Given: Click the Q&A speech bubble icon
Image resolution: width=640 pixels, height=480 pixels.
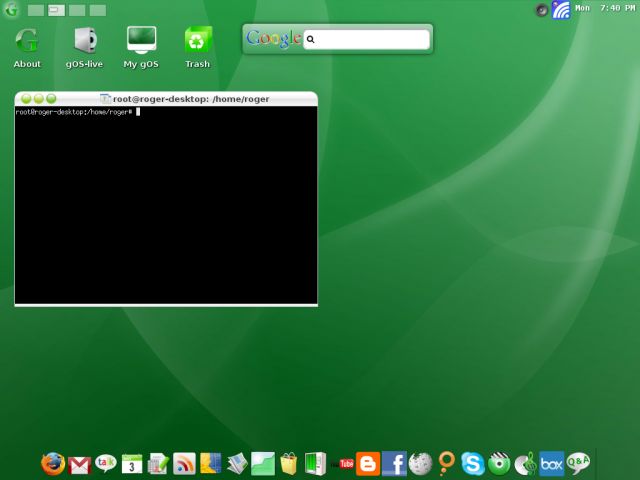Looking at the screenshot, I should coord(578,463).
